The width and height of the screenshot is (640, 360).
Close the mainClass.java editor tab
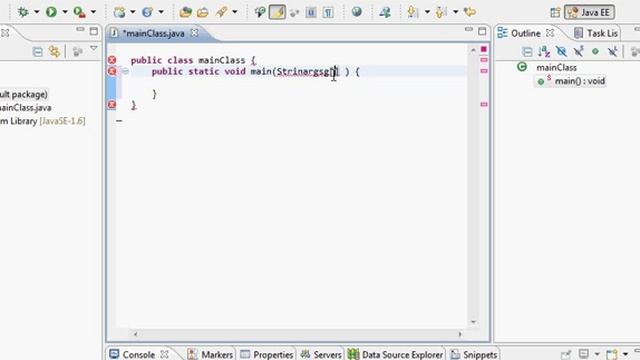tap(195, 33)
